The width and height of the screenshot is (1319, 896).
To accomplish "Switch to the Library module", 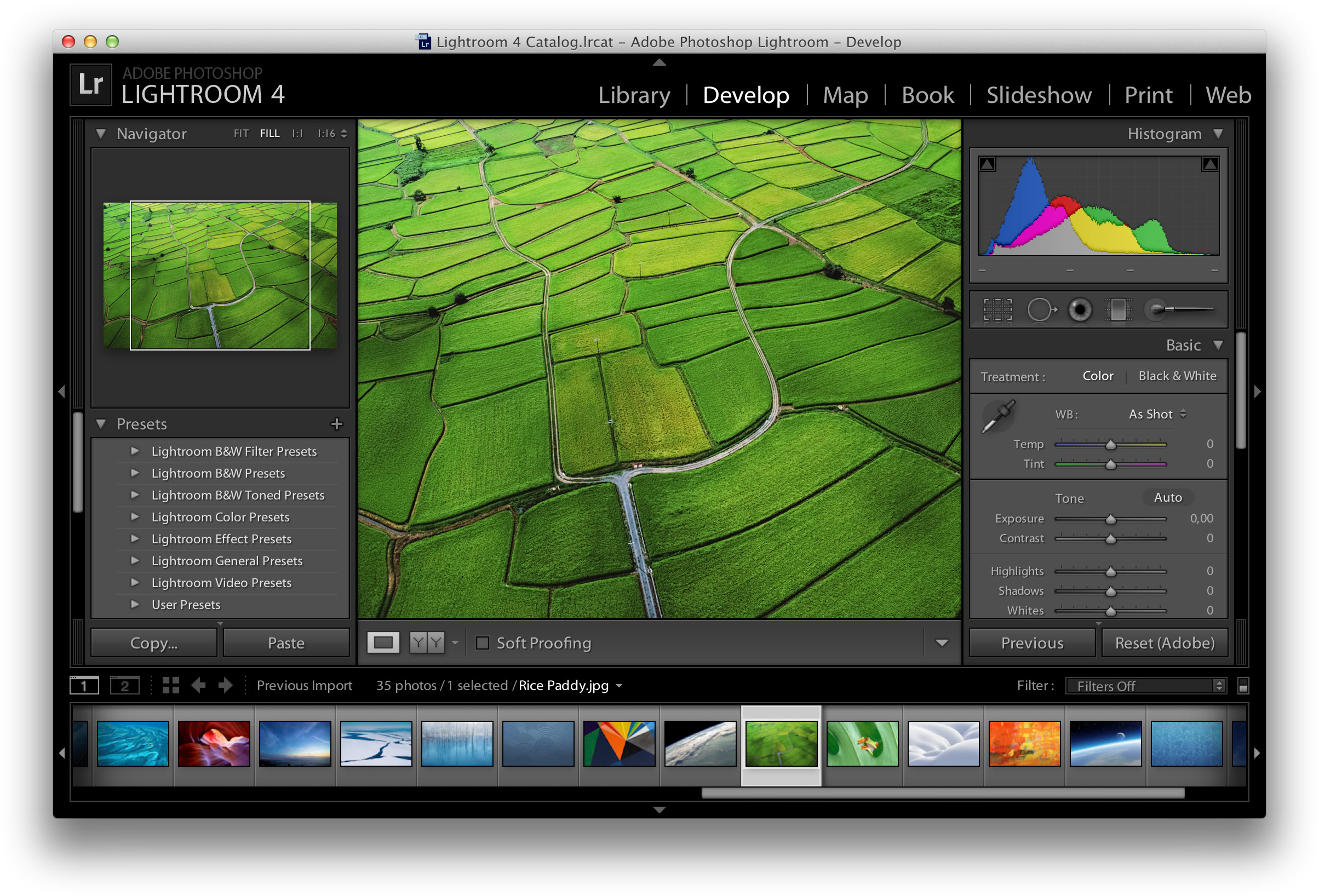I will [634, 95].
